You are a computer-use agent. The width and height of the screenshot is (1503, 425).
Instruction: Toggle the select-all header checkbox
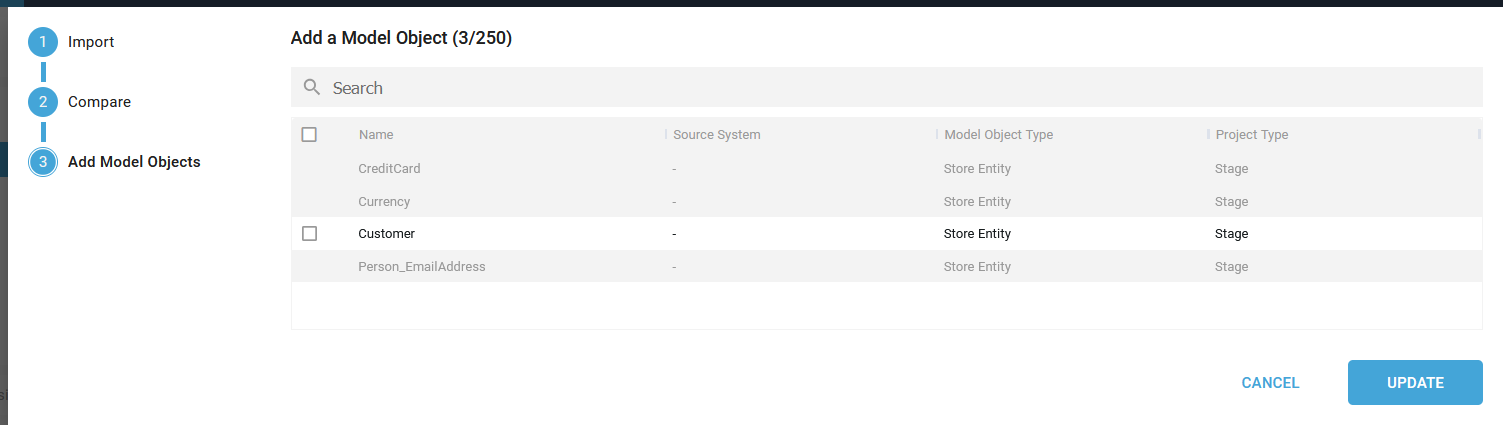309,134
